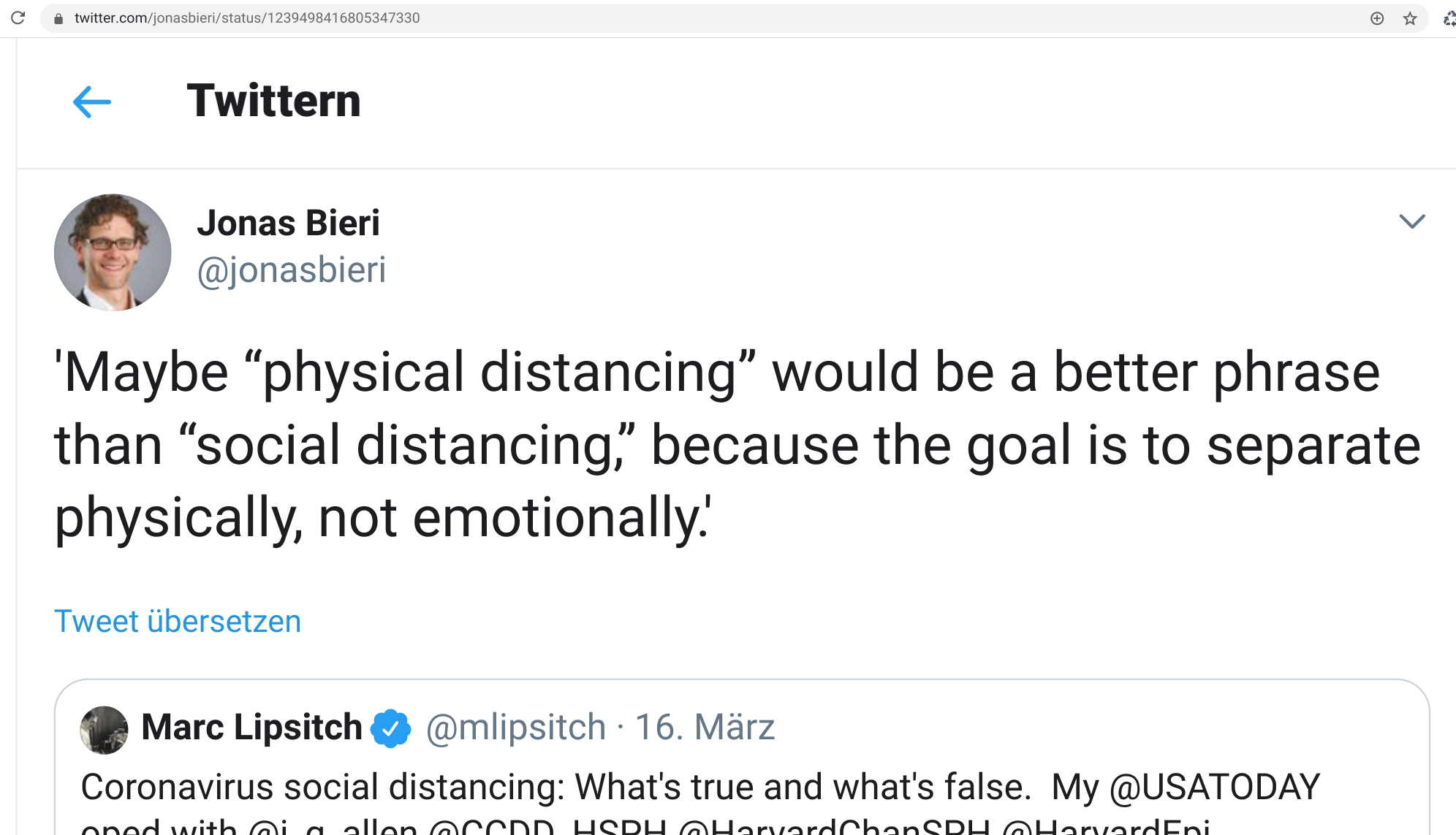
Task: Click the zoom plus icon in address bar
Action: pos(1377,18)
